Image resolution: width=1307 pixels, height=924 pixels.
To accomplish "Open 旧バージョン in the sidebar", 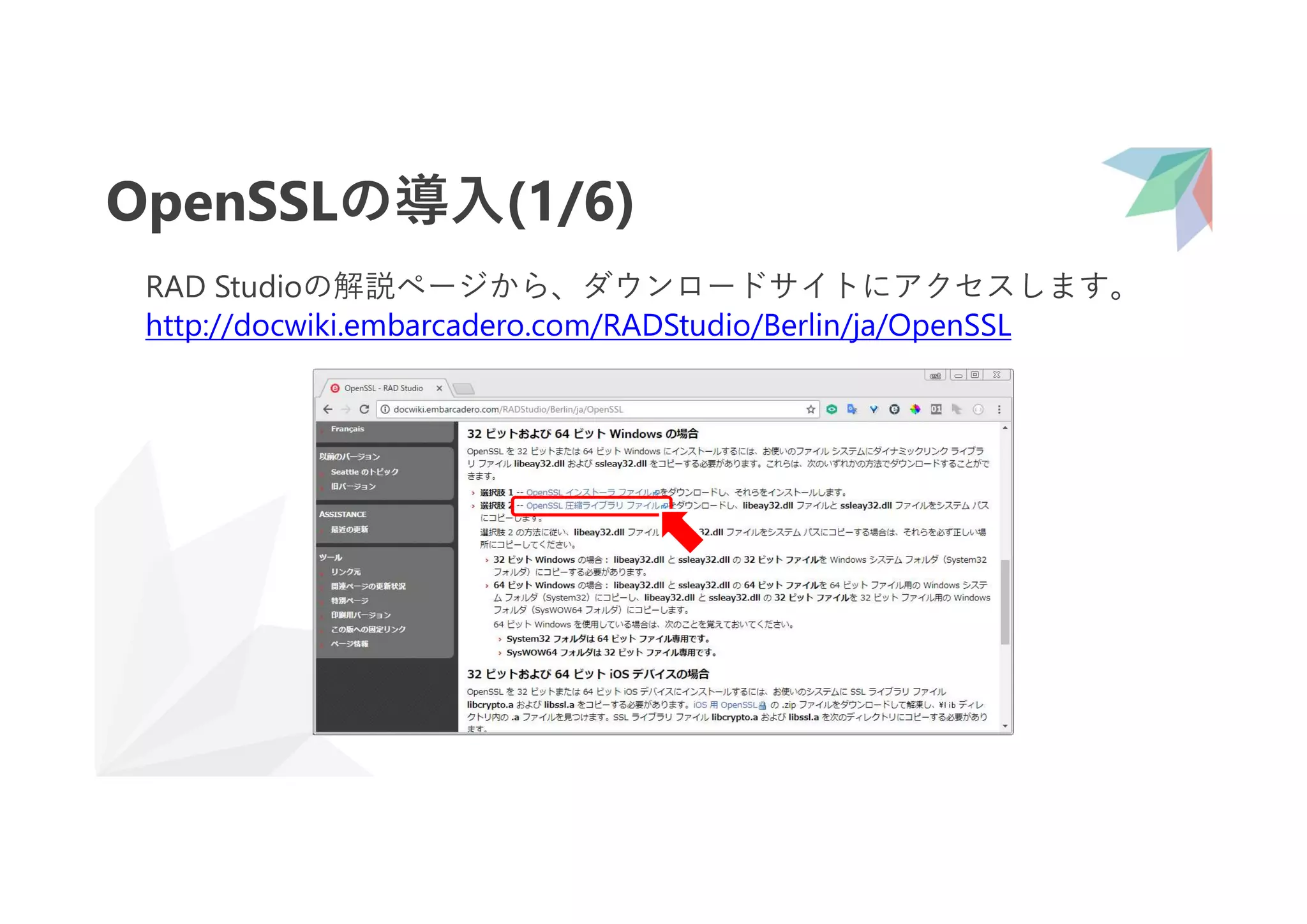I will pos(353,487).
